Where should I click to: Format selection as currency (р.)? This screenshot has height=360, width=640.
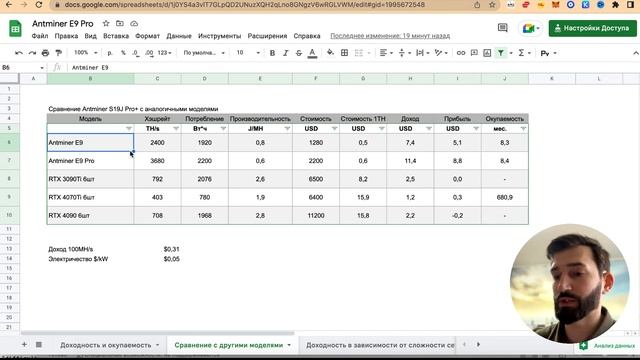tap(110, 53)
